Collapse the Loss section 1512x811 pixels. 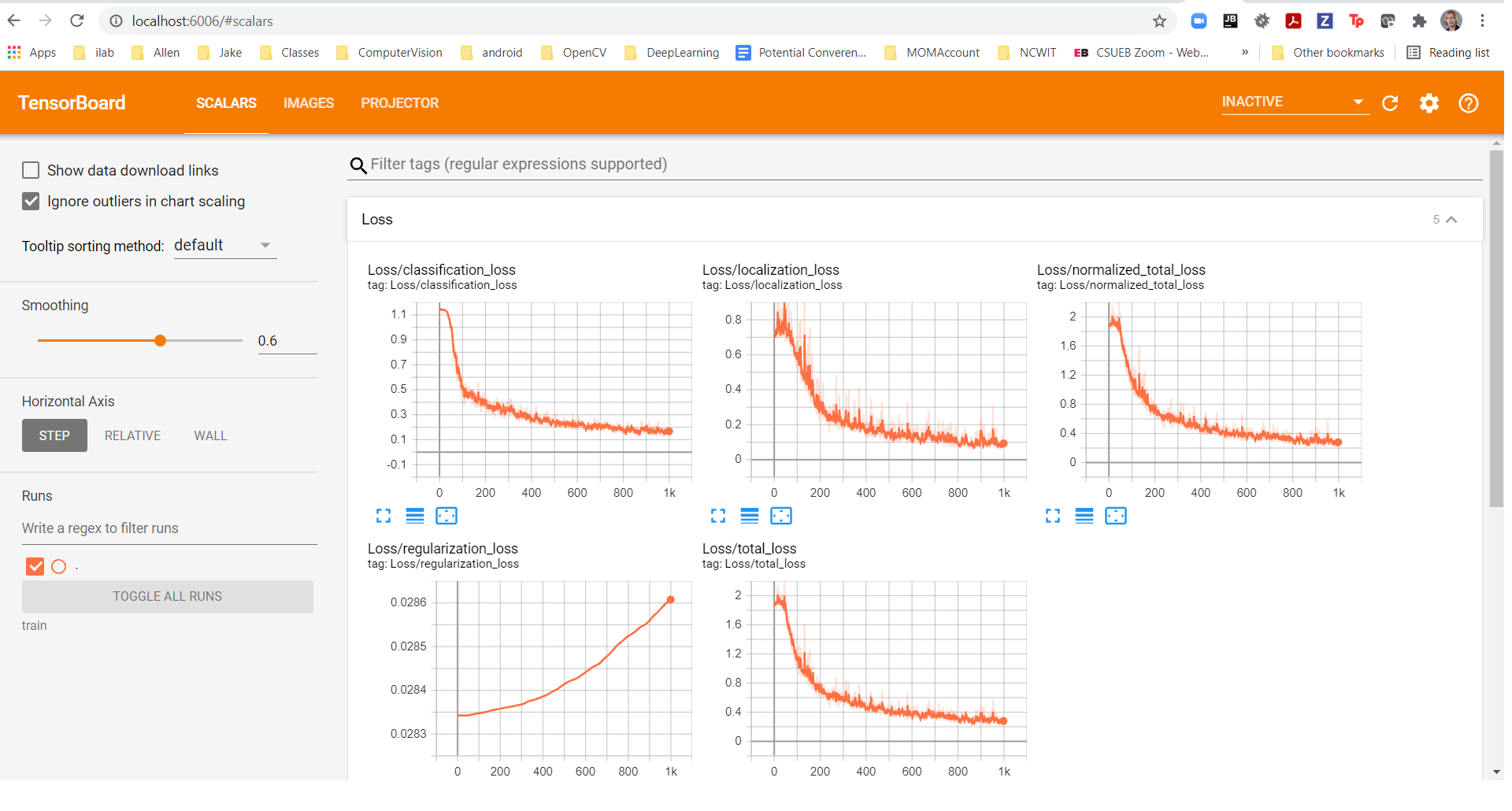(1451, 220)
